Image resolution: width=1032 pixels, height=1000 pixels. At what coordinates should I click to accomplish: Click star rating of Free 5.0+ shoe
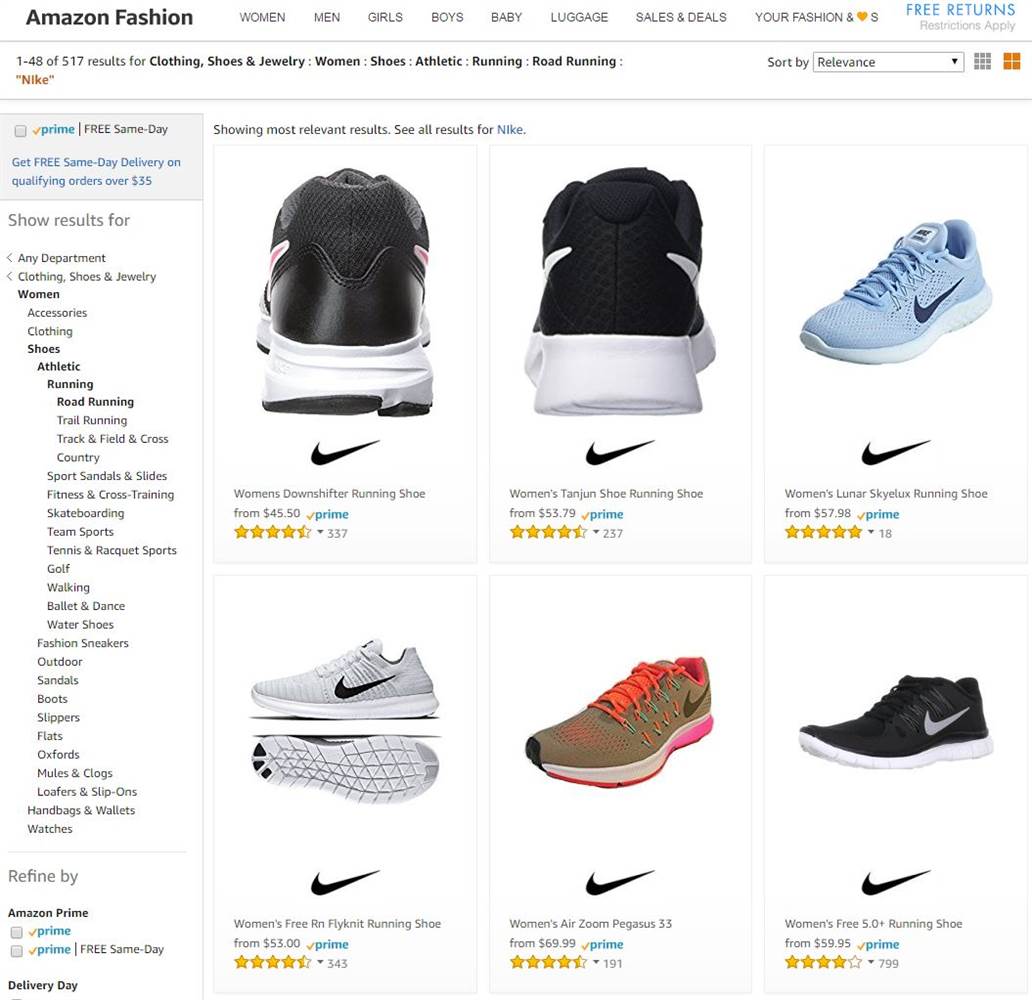pos(823,963)
